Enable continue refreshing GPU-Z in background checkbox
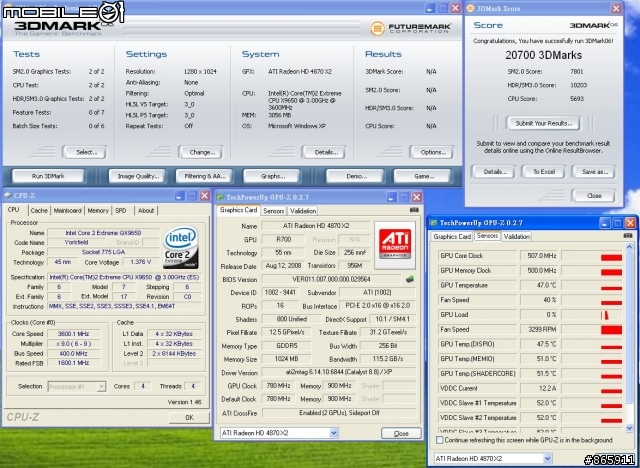Image resolution: width=640 pixels, height=468 pixels. pos(439,440)
